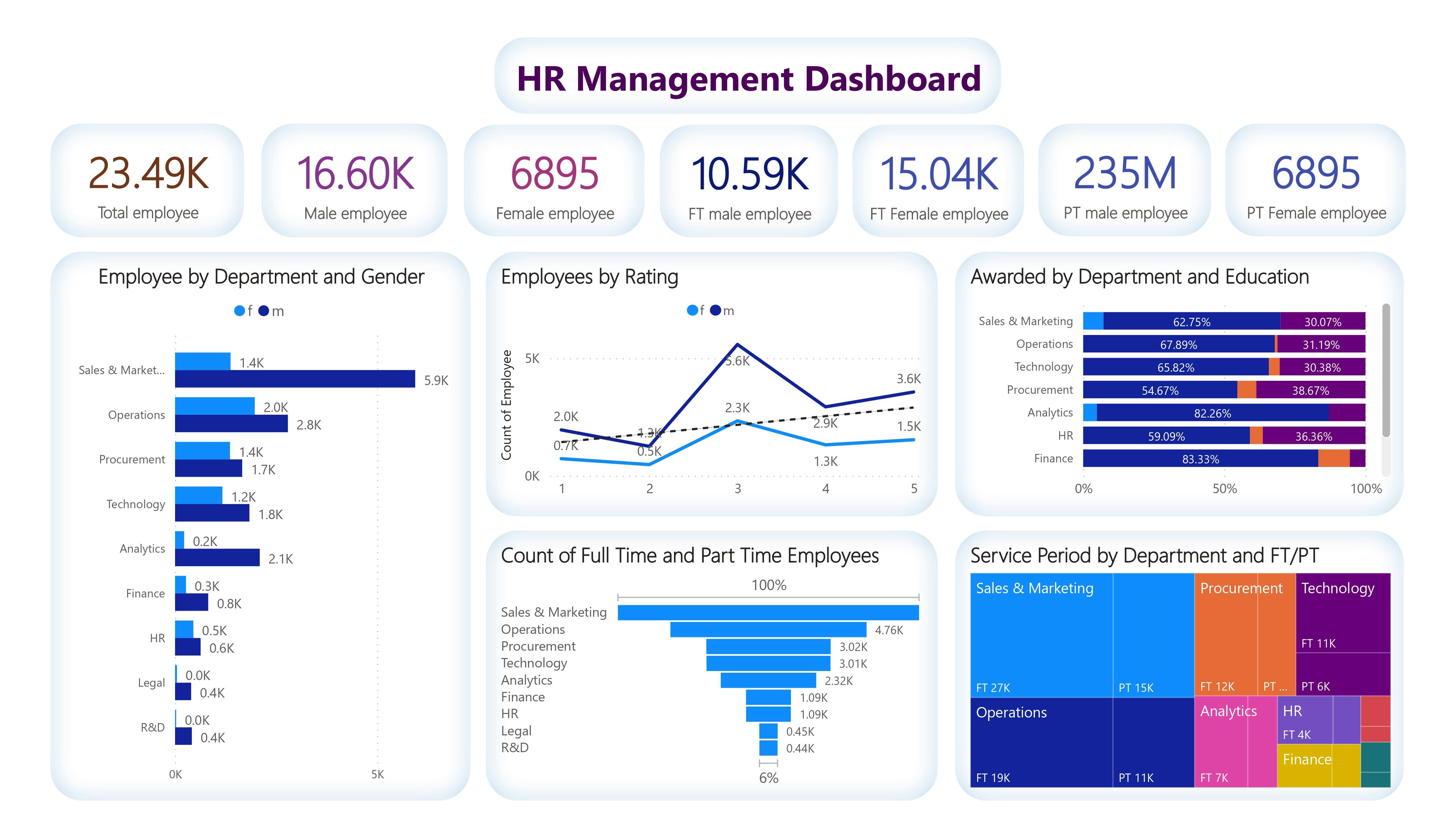
Task: Click the Count of Employee axis title
Action: pyautogui.click(x=506, y=405)
